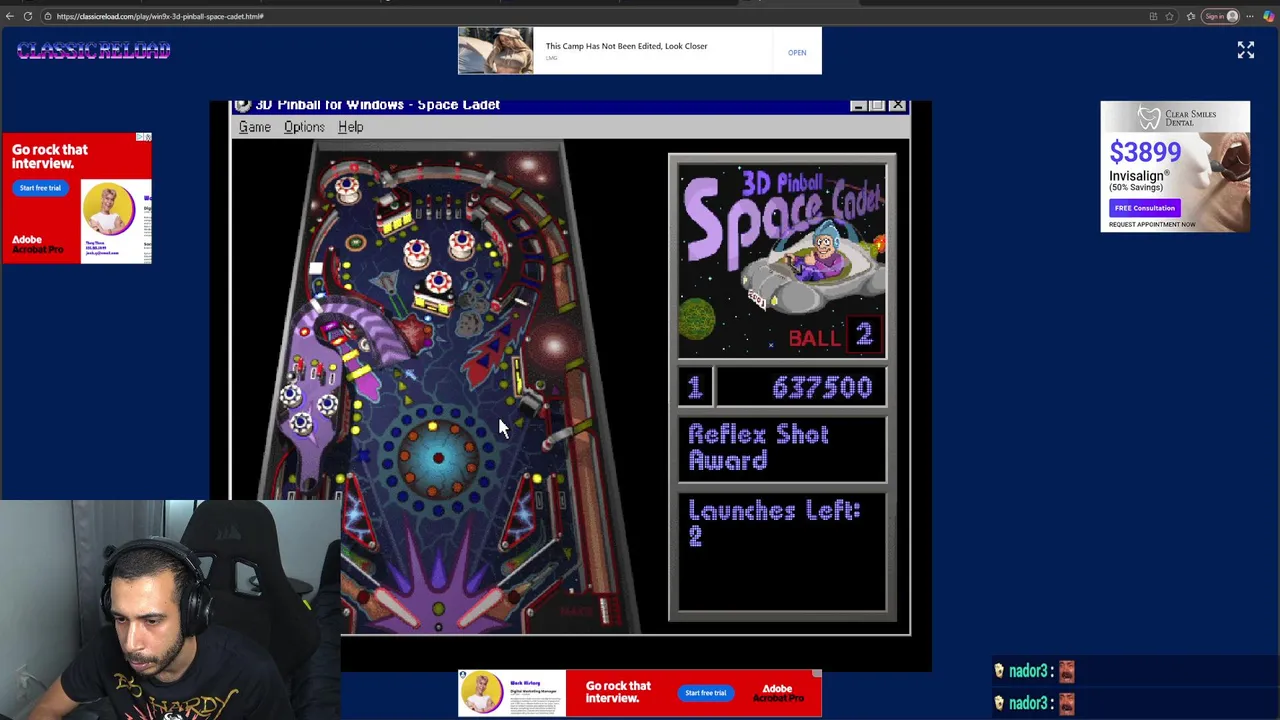
Task: Click the top nador3 chat entry
Action: click(1035, 671)
